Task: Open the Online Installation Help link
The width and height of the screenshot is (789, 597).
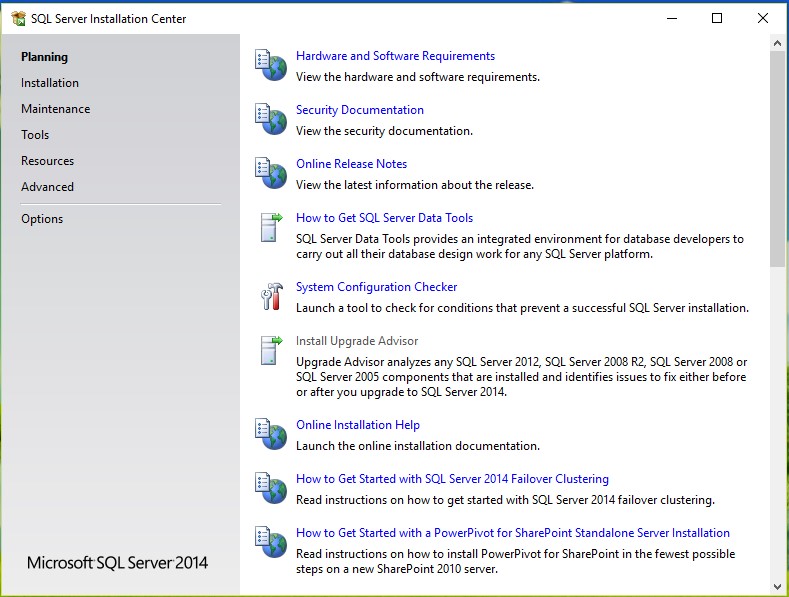Action: 358,425
